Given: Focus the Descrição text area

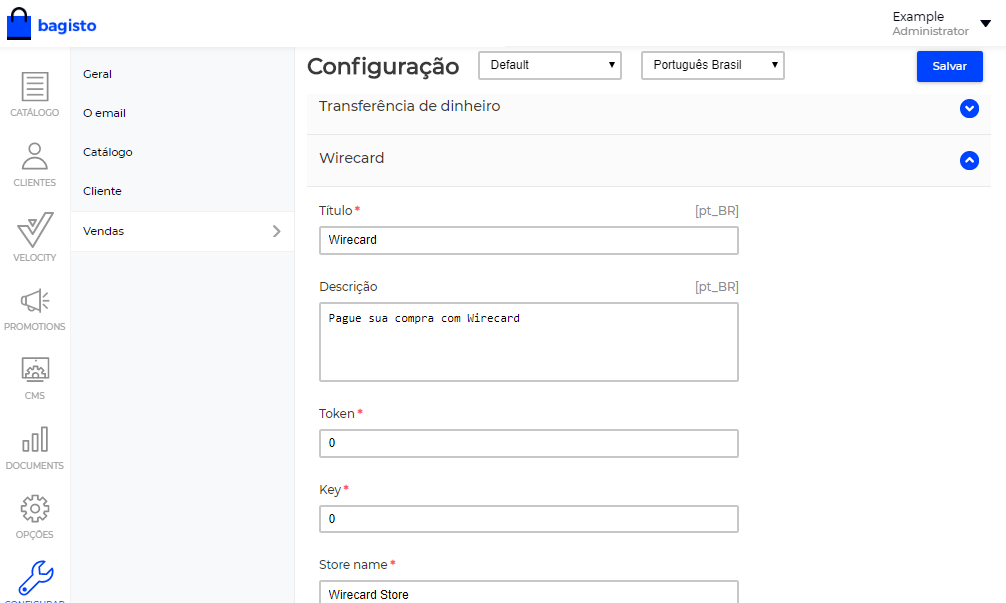Looking at the screenshot, I should (x=529, y=342).
